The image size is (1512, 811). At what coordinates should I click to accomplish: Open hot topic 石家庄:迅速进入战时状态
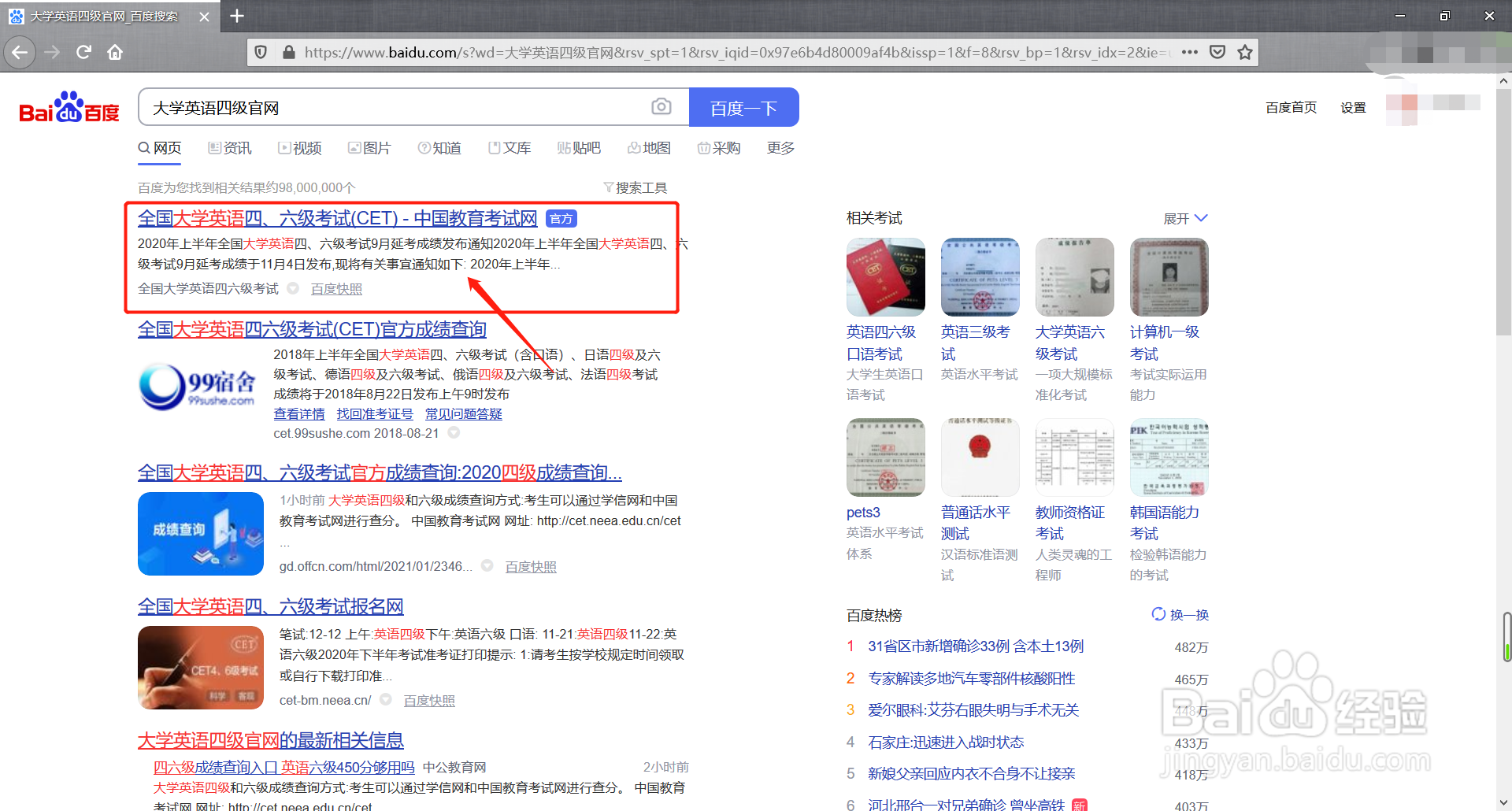click(x=946, y=742)
